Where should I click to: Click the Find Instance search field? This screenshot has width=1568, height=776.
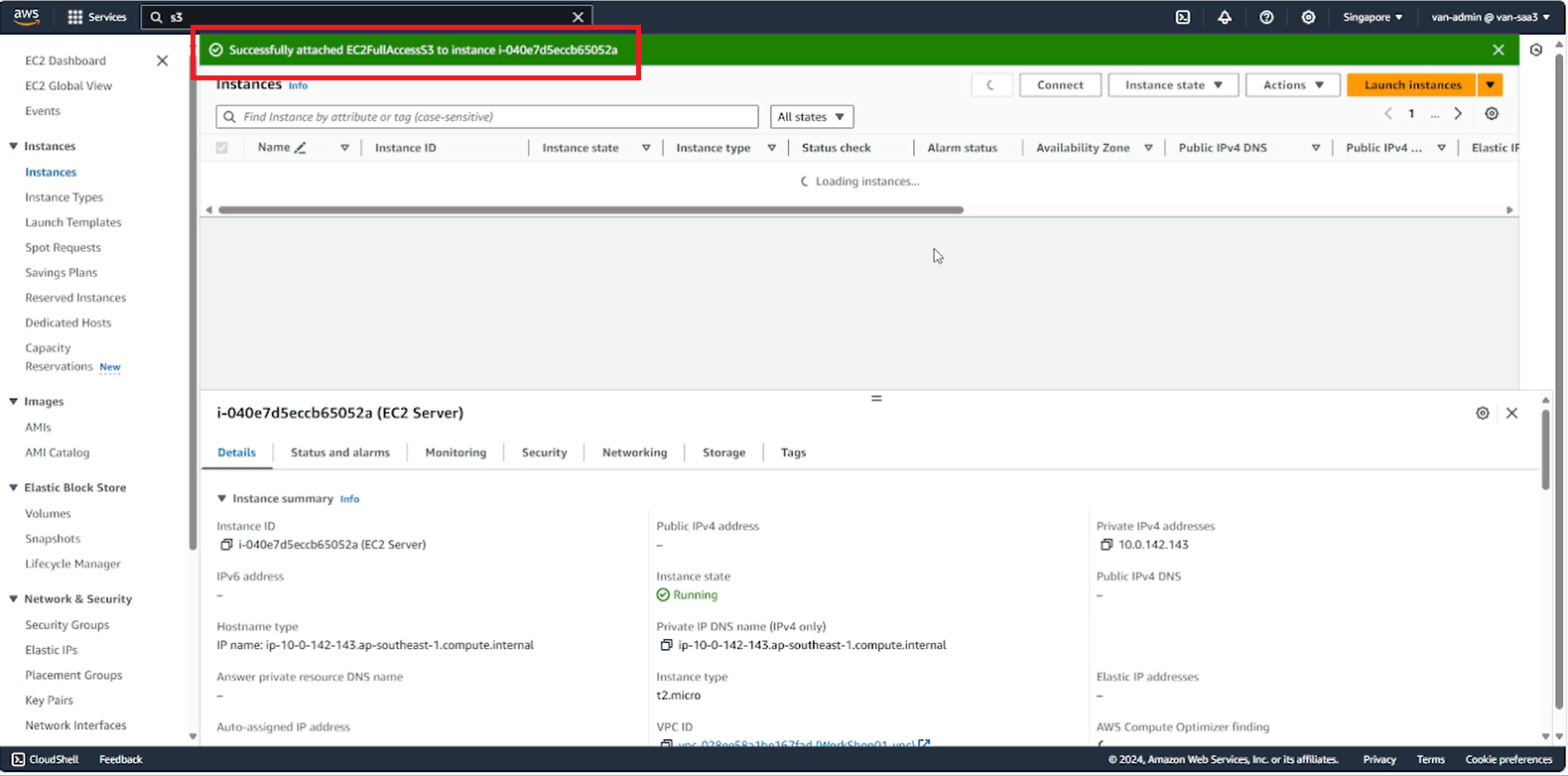[487, 117]
